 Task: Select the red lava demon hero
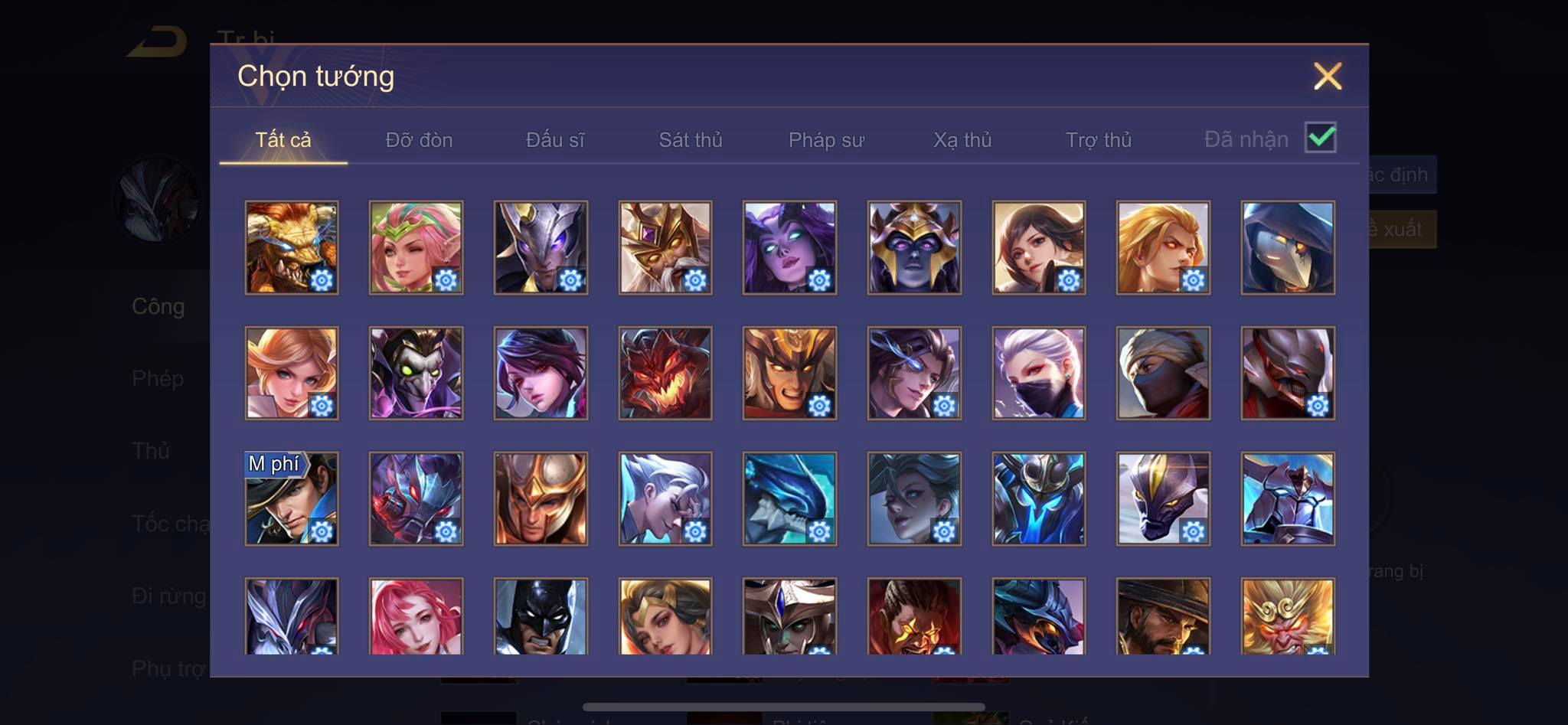665,373
